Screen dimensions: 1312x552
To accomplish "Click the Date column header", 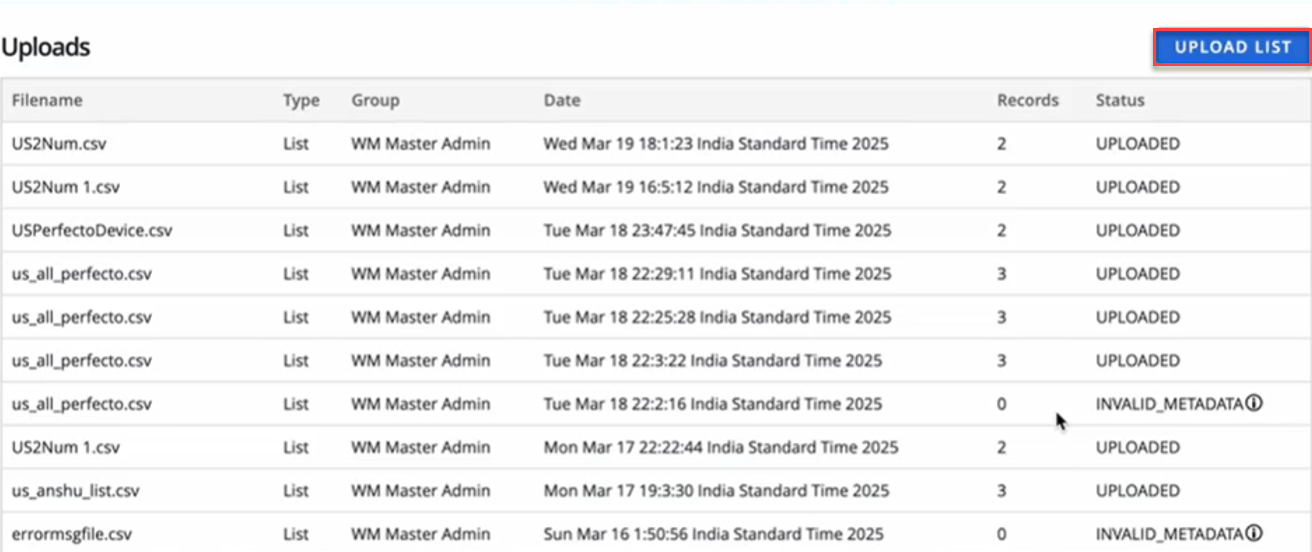I will pos(562,100).
